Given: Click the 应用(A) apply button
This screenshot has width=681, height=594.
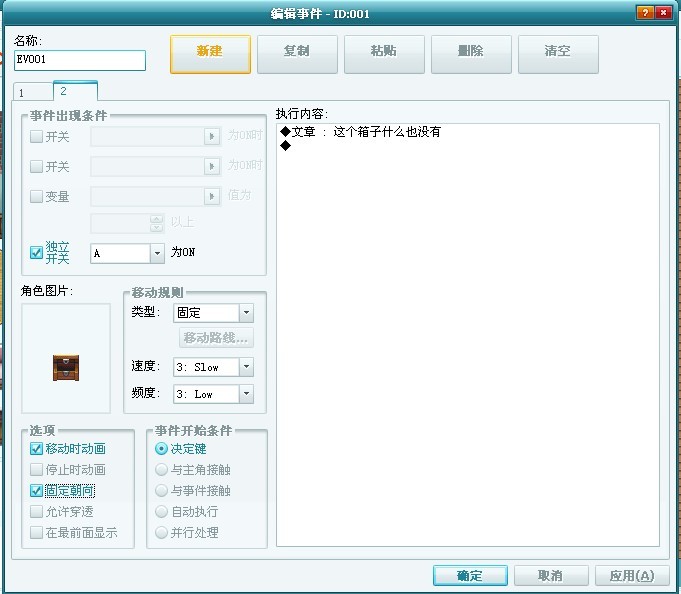Looking at the screenshot, I should (x=632, y=576).
